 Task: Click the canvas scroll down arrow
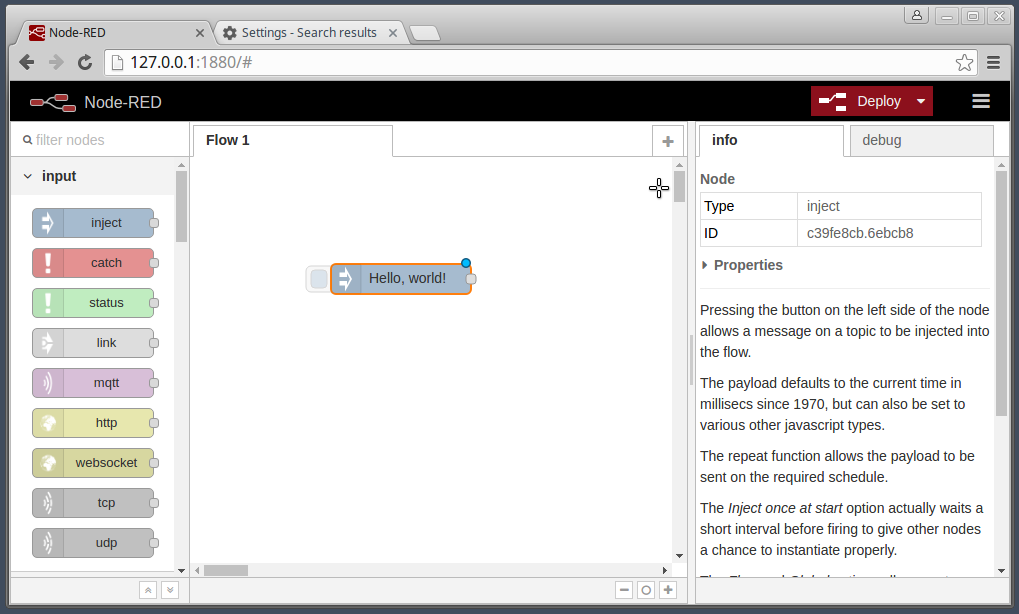click(x=679, y=556)
